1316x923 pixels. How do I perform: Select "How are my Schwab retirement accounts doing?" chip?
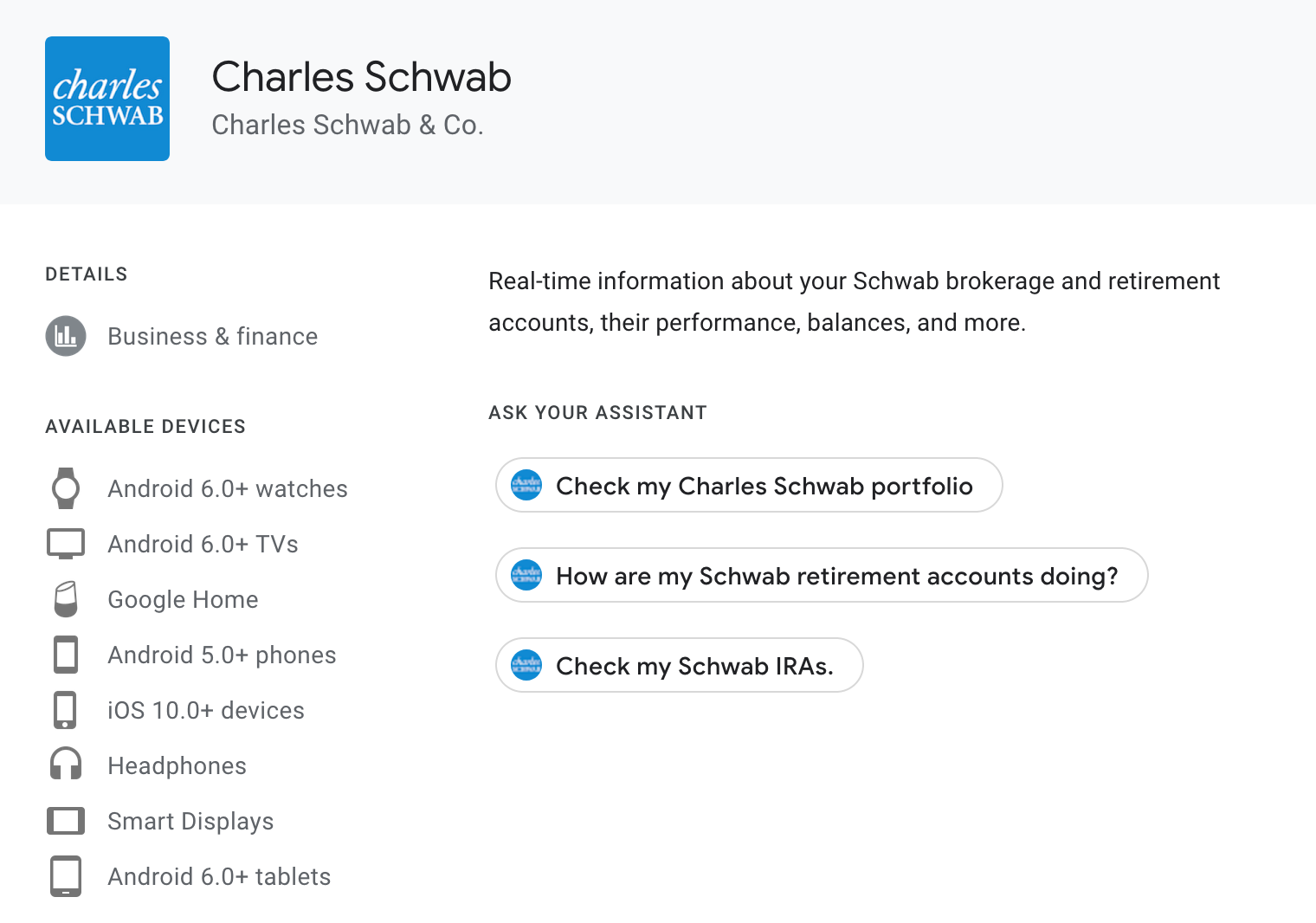[836, 576]
